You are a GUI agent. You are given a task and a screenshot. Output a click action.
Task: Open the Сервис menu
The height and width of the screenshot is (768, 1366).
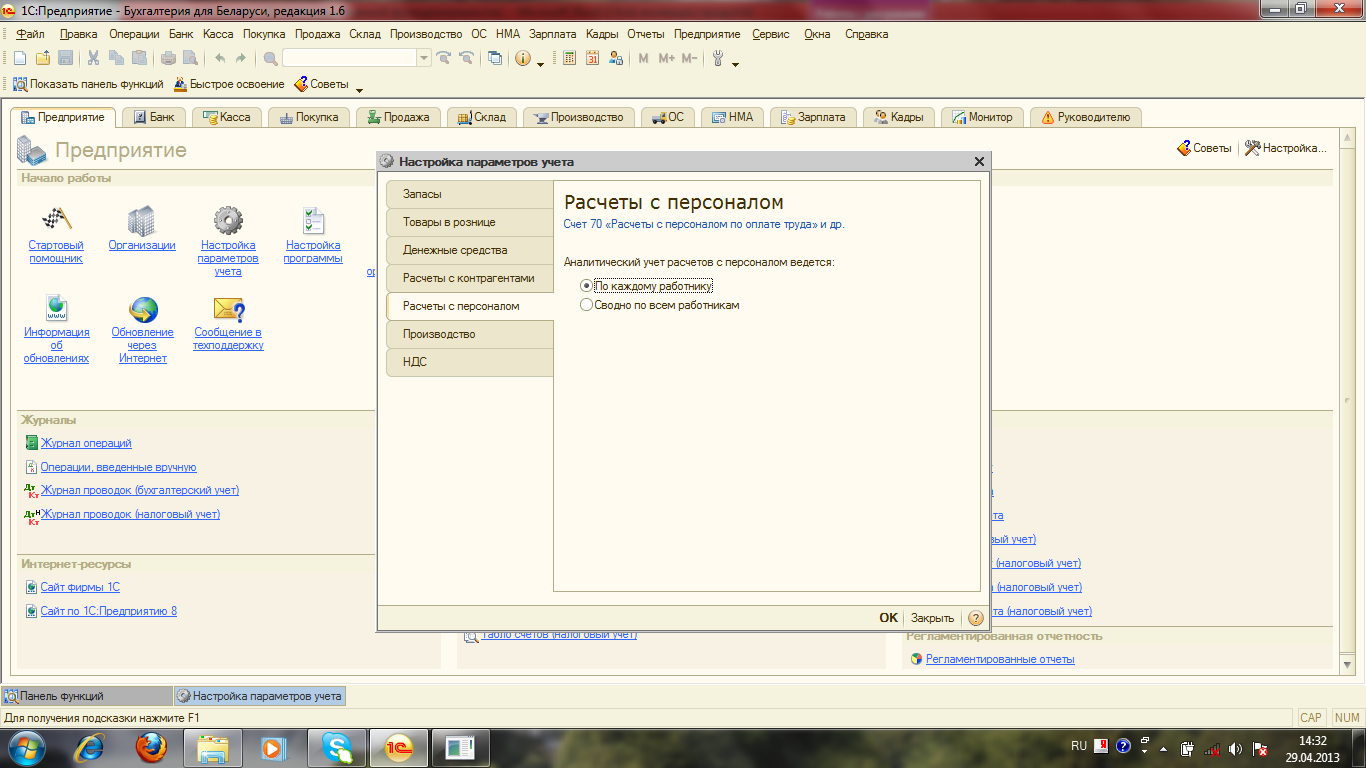[x=771, y=34]
